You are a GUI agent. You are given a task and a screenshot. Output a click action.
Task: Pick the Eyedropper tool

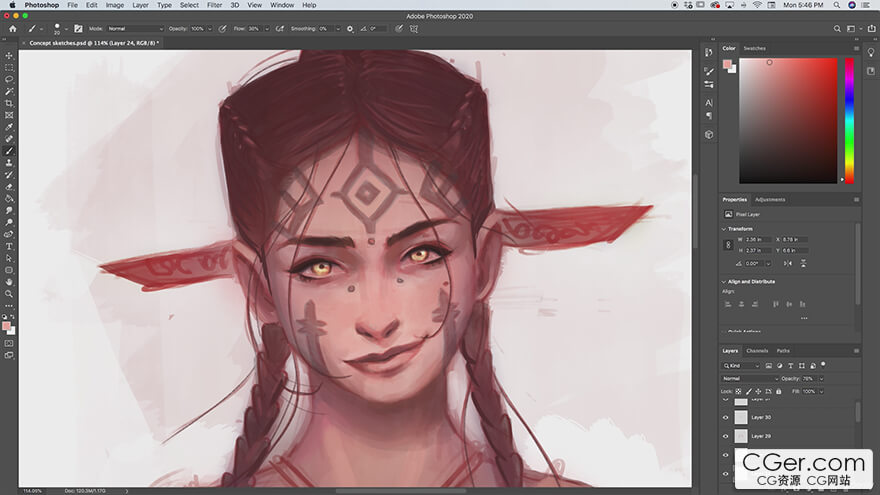click(9, 127)
